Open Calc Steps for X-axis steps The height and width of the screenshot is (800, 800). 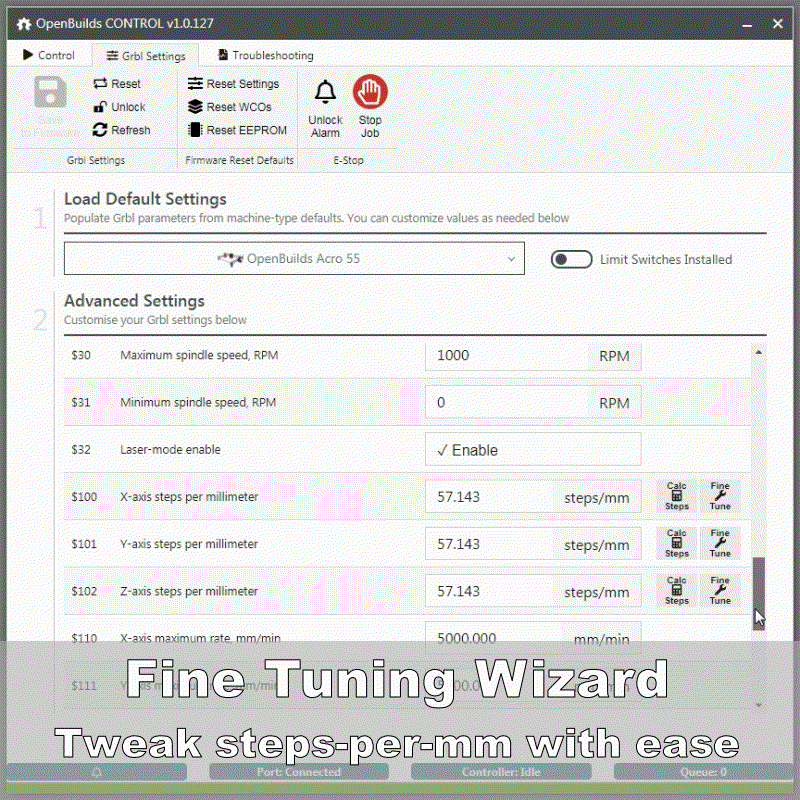(677, 496)
